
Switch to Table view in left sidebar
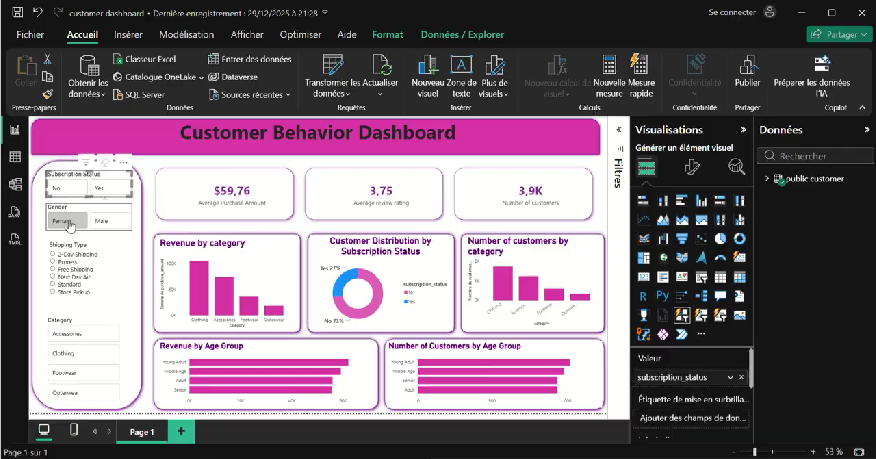(15, 157)
